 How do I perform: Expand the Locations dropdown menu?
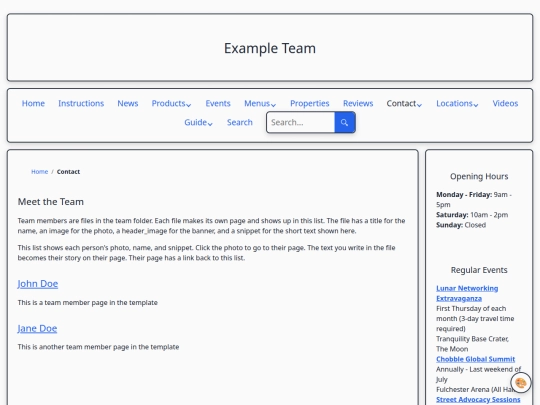pos(457,103)
